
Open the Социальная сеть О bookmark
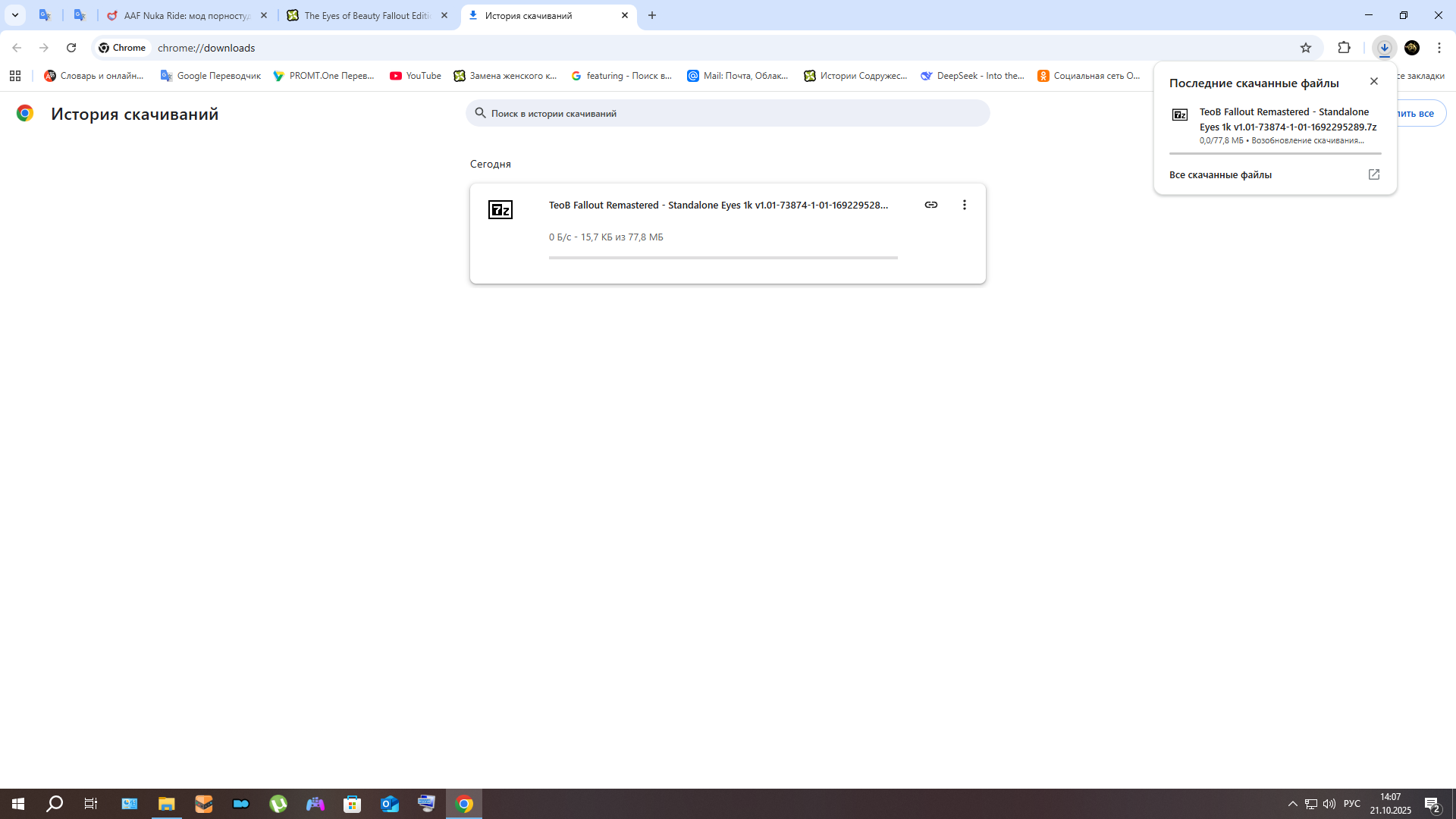[1089, 76]
